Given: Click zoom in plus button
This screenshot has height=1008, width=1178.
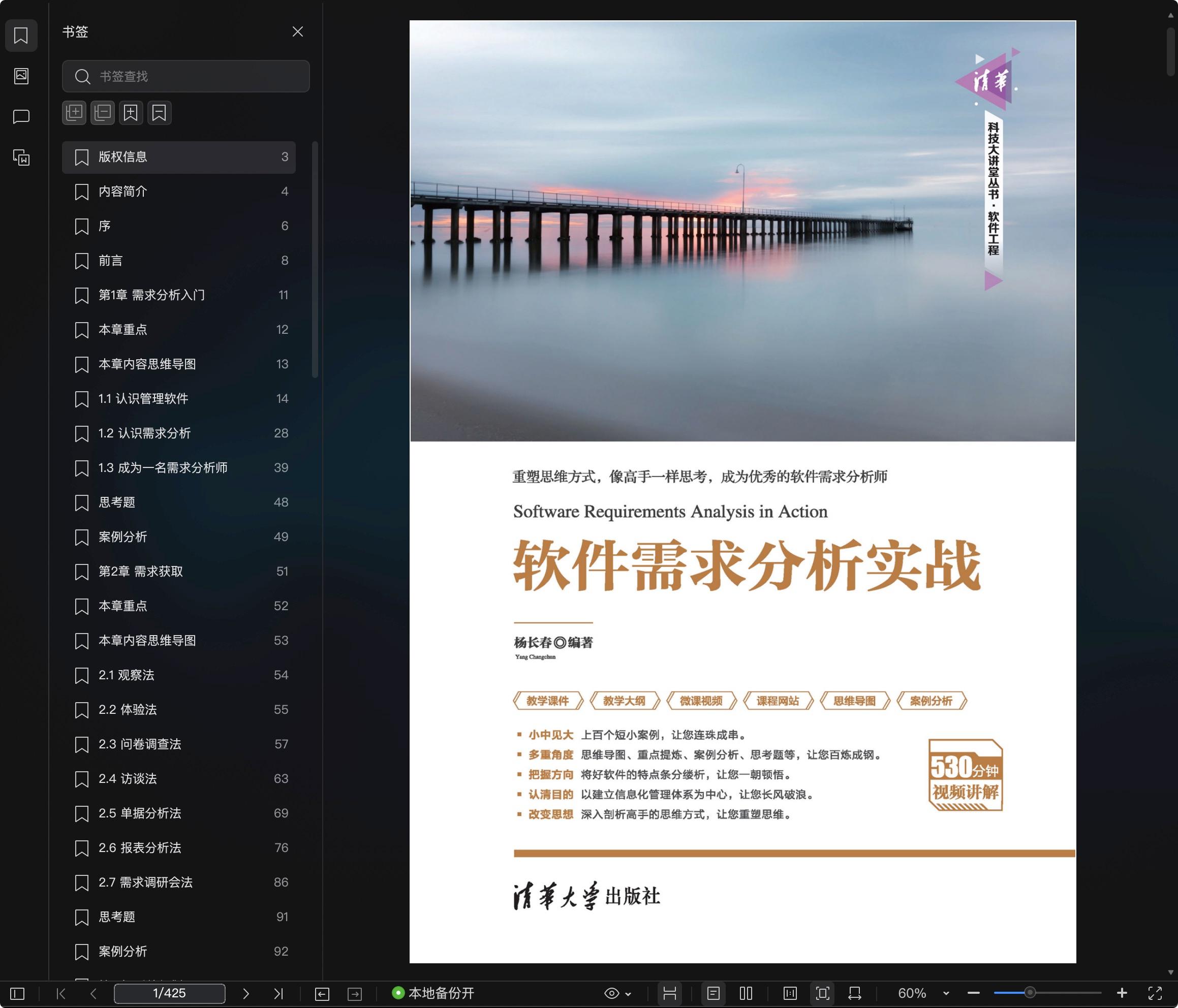Looking at the screenshot, I should 1121,993.
